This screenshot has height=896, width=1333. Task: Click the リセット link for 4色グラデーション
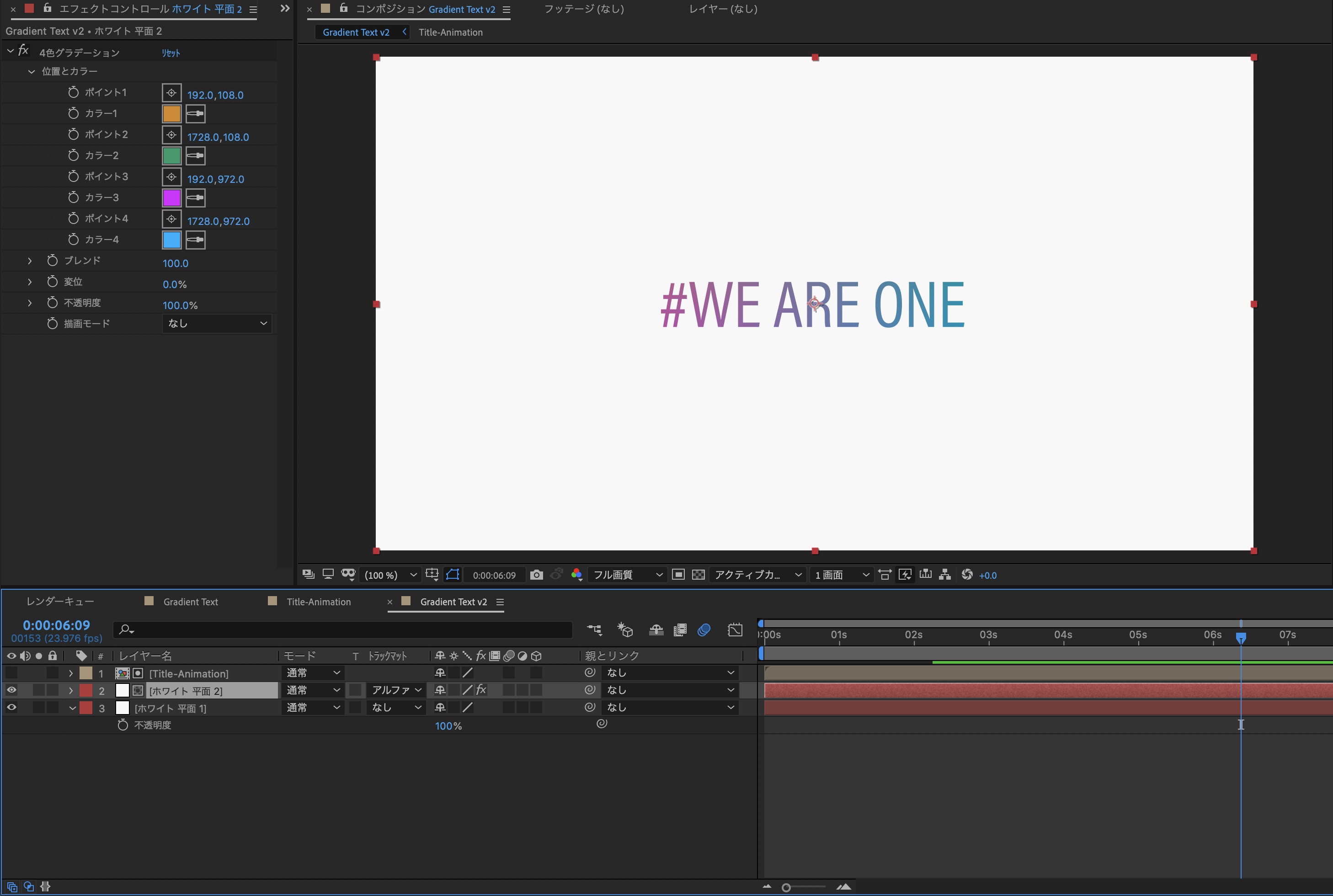170,53
